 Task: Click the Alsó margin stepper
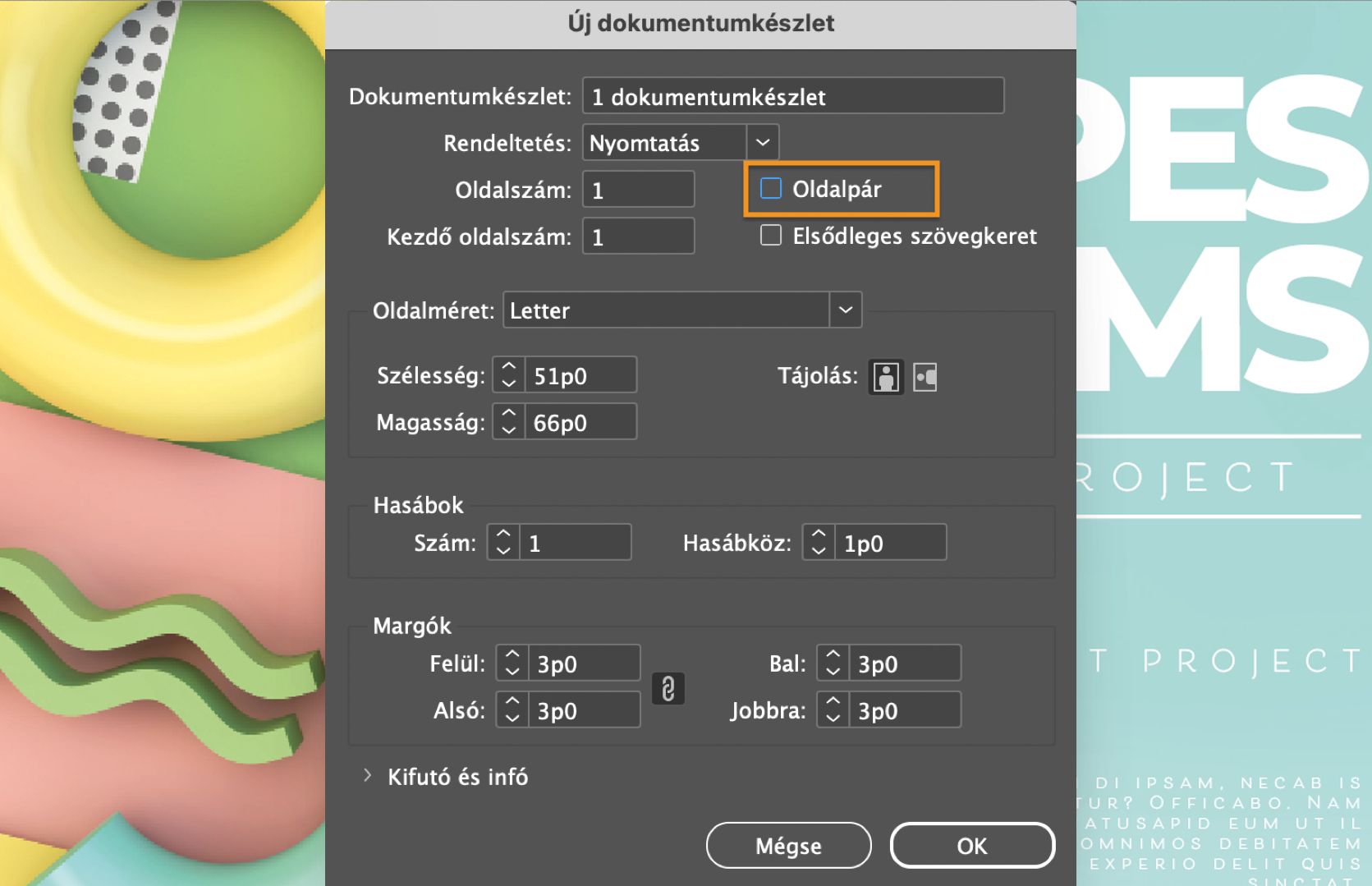coord(512,710)
